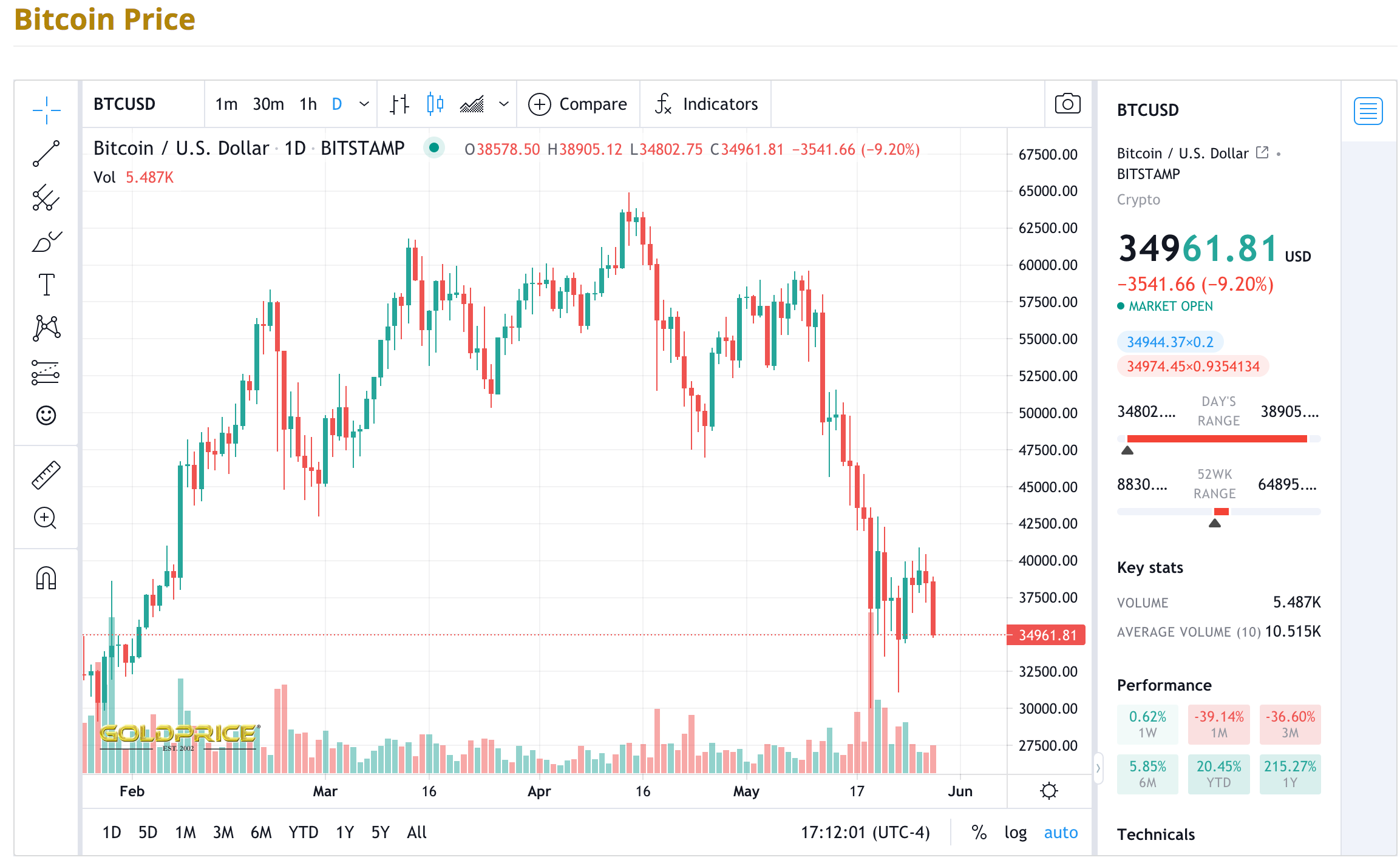
Task: Select the trend line drawing tool
Action: [x=46, y=154]
